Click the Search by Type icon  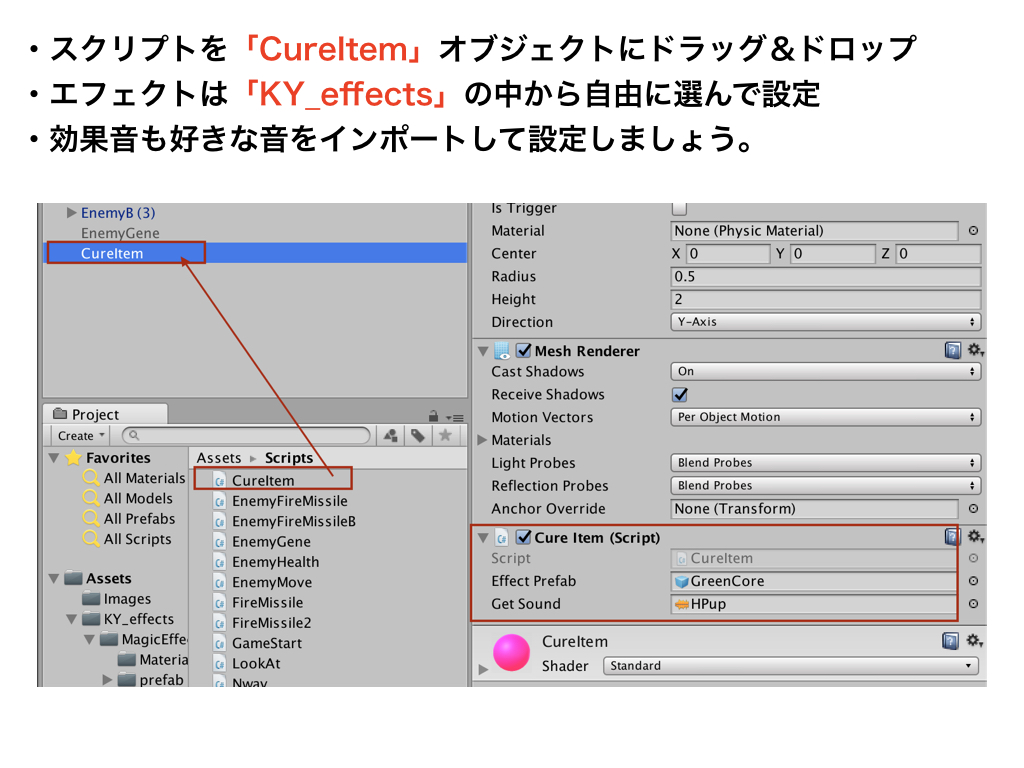[391, 436]
